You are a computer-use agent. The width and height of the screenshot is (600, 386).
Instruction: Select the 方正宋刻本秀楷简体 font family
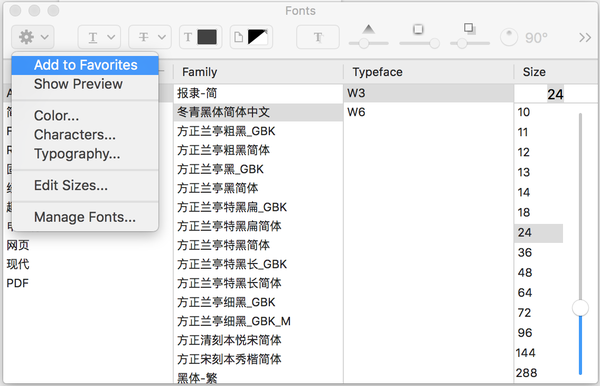pyautogui.click(x=258, y=359)
